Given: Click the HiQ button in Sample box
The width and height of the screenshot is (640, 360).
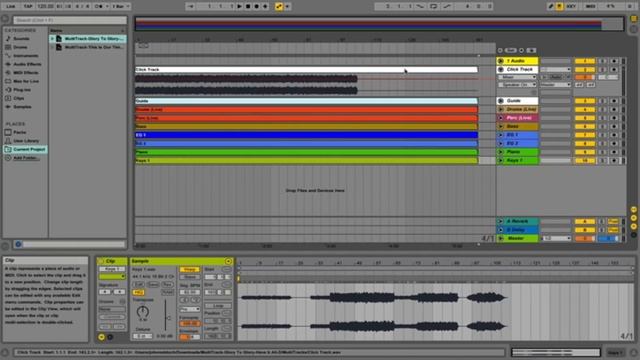Looking at the screenshot, I should point(138,293).
